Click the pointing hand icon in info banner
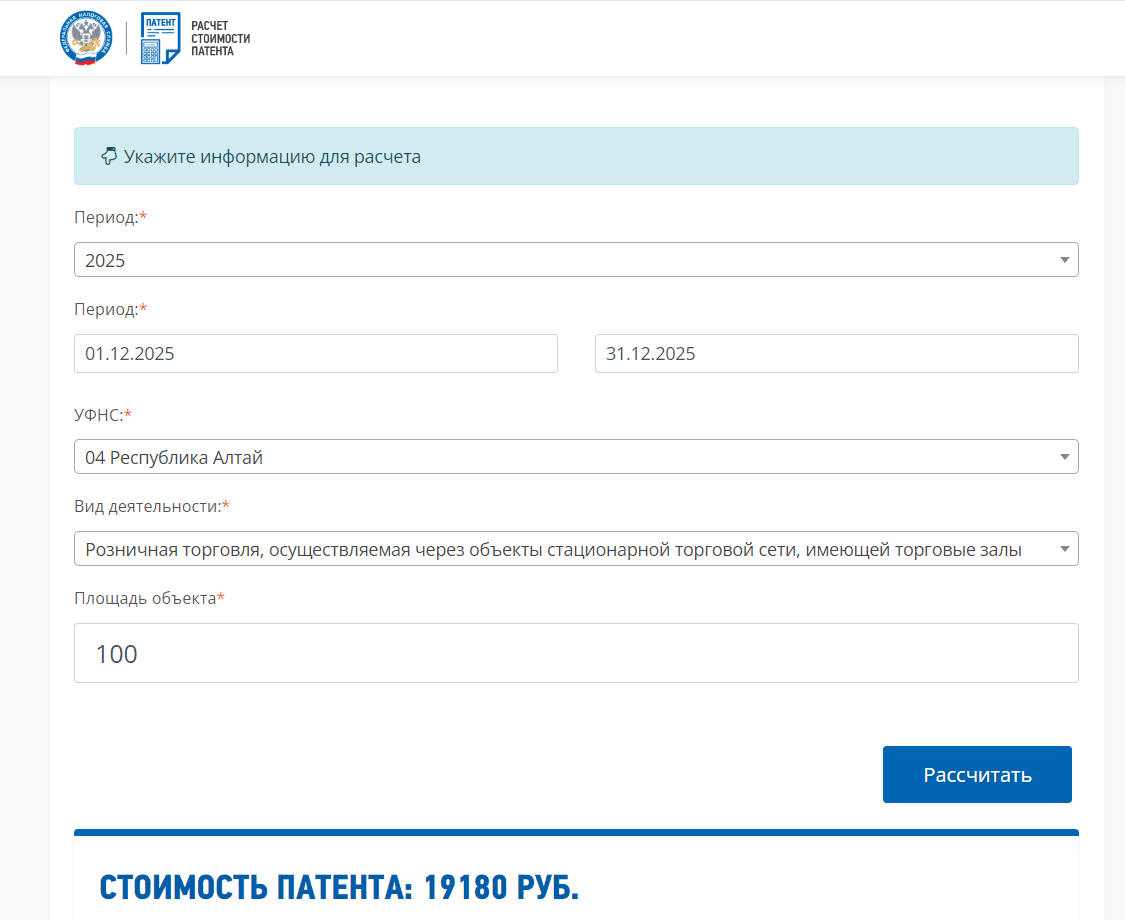 (109, 156)
